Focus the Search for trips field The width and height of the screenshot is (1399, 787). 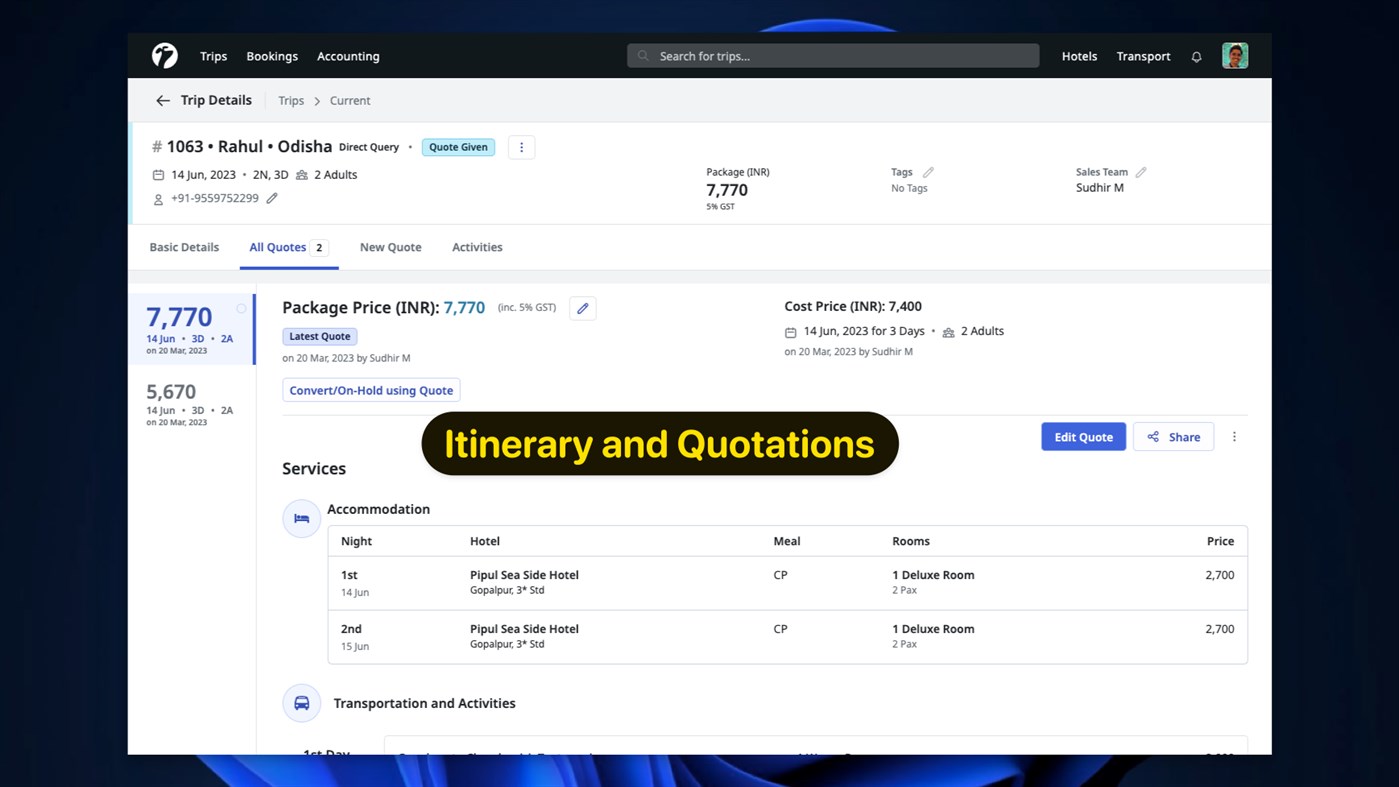(x=833, y=56)
